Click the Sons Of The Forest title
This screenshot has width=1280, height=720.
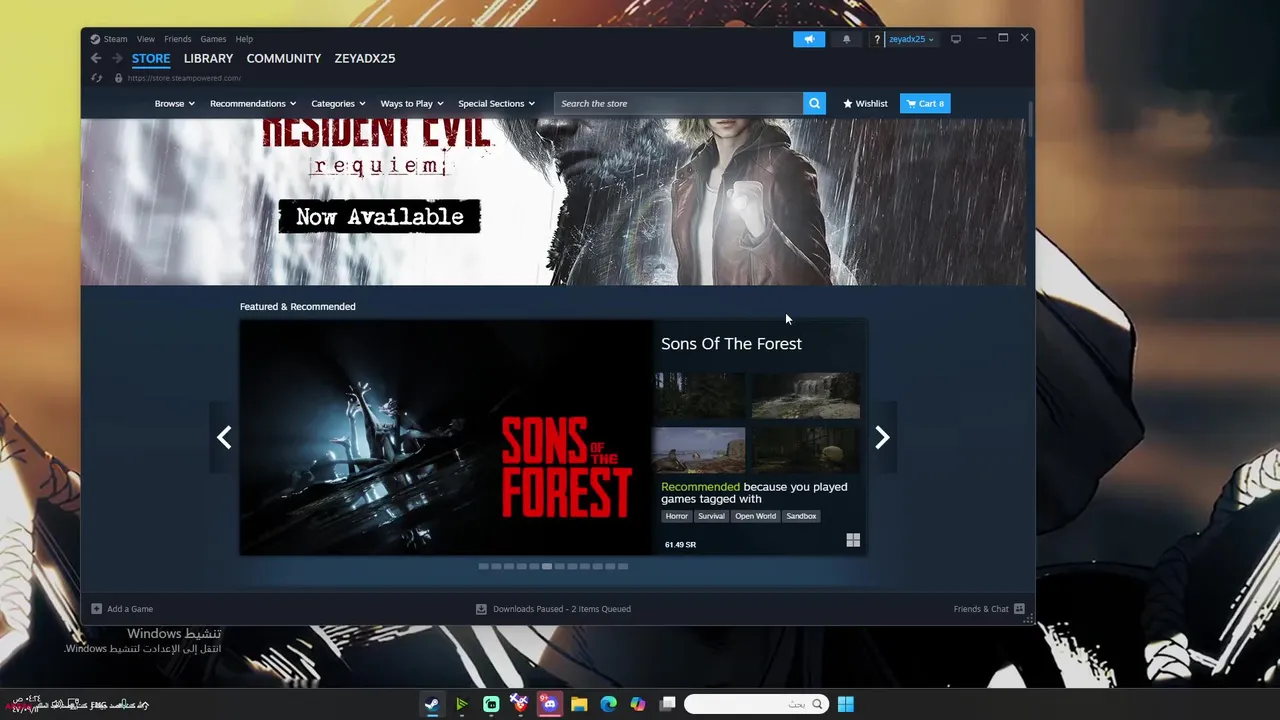(x=731, y=343)
